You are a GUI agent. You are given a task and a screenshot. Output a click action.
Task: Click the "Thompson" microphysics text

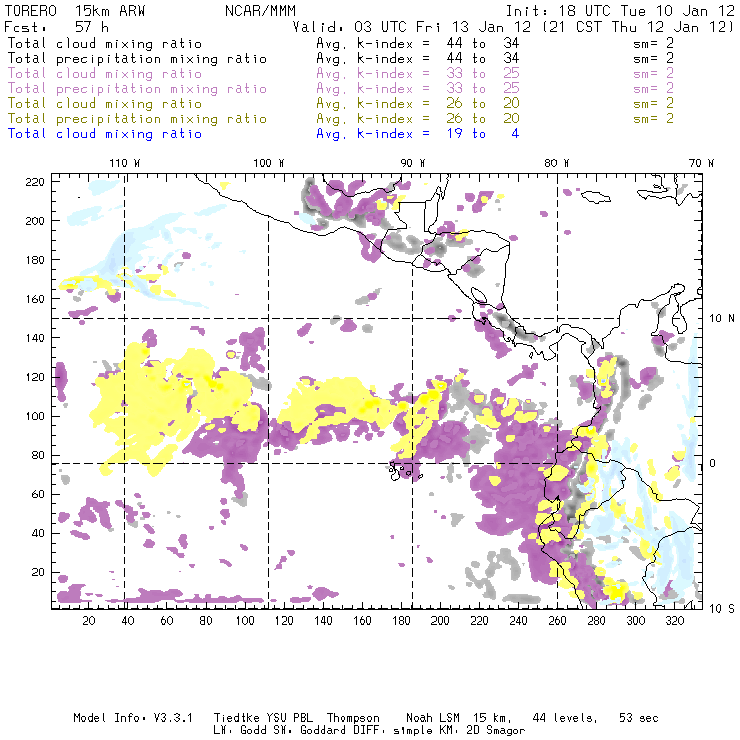pyautogui.click(x=353, y=718)
